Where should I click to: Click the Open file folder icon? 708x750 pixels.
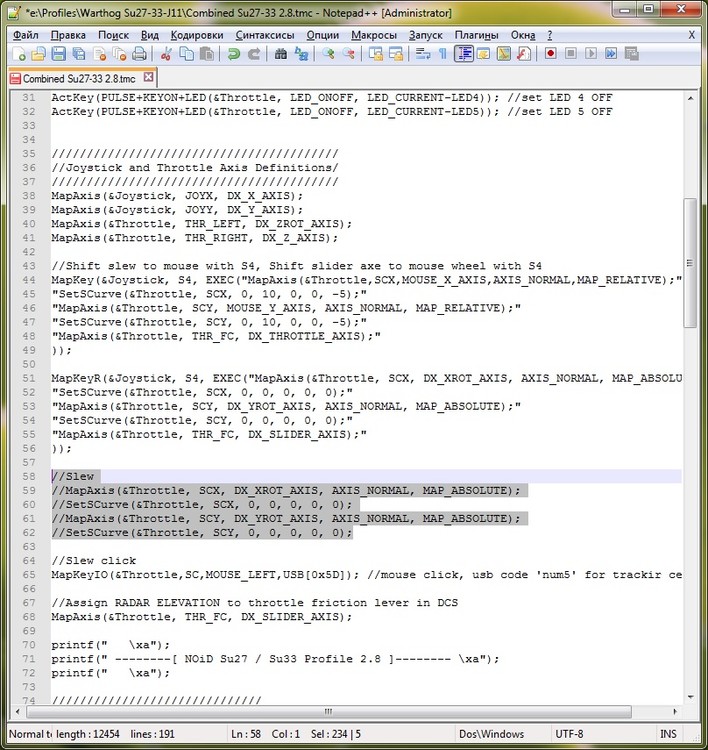tap(39, 54)
